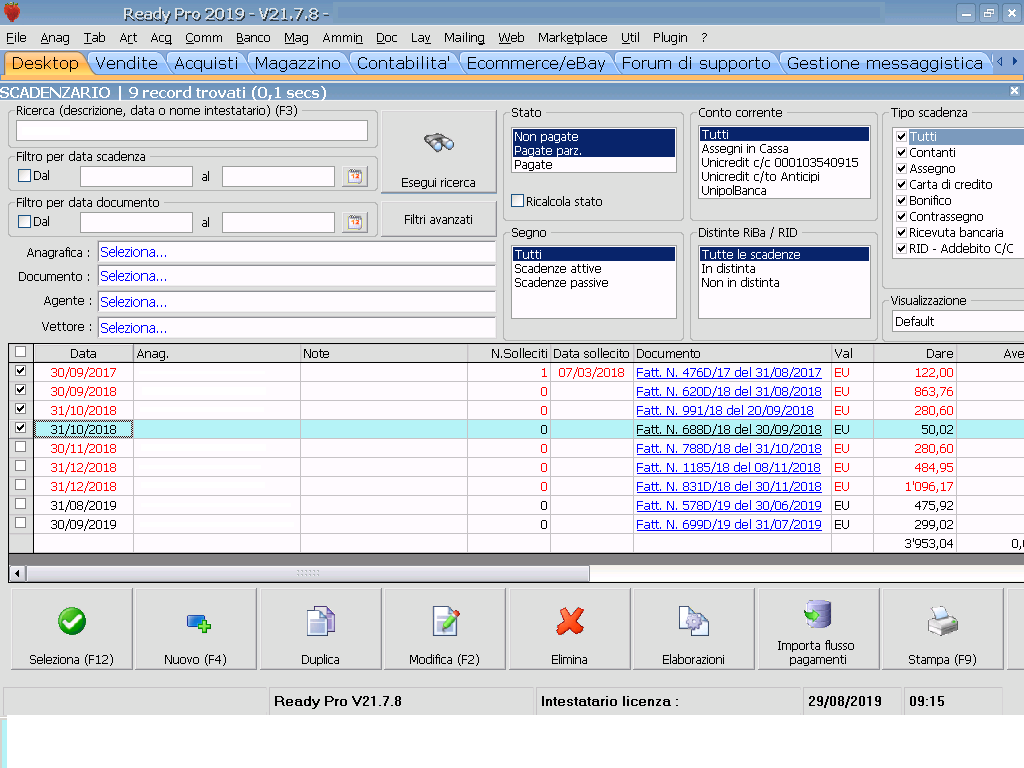1024x768 pixels.
Task: Toggle the select-all checkbox in table header
Action: (x=21, y=352)
